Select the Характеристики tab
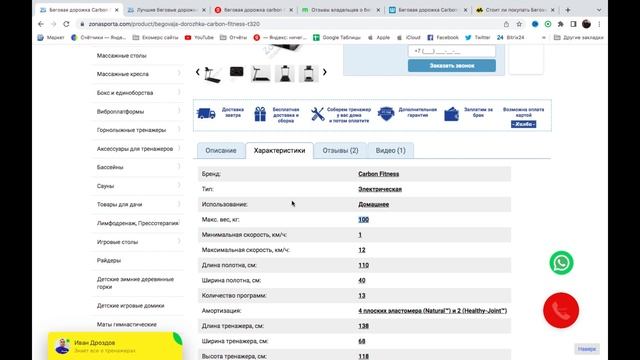 pos(280,151)
